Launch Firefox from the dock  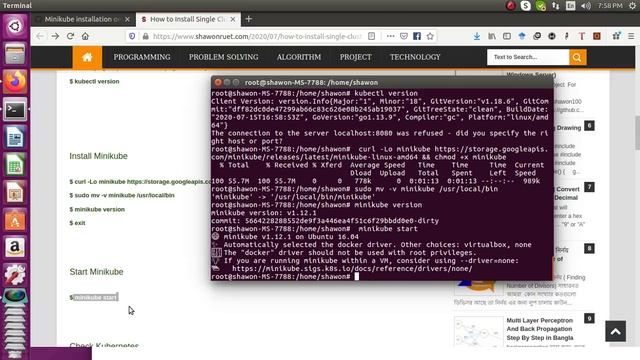[x=15, y=82]
